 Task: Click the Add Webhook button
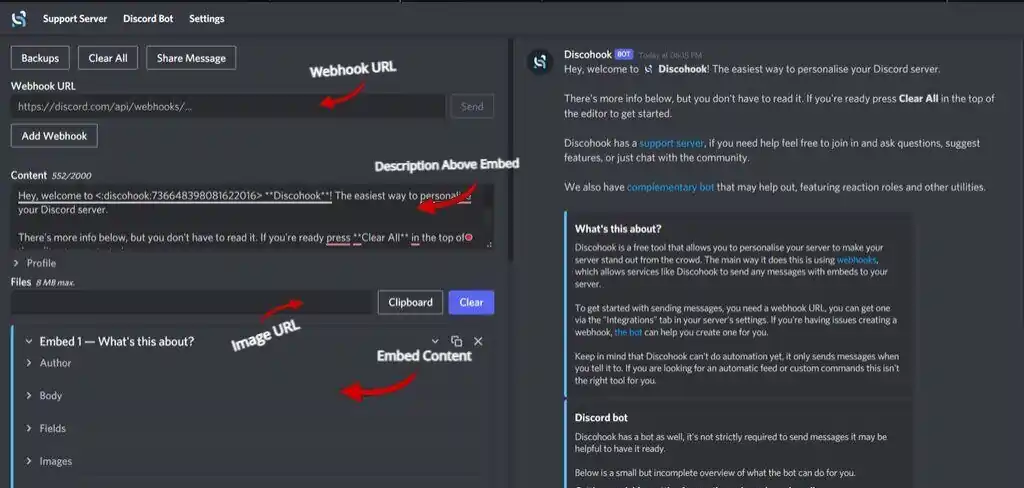click(54, 136)
